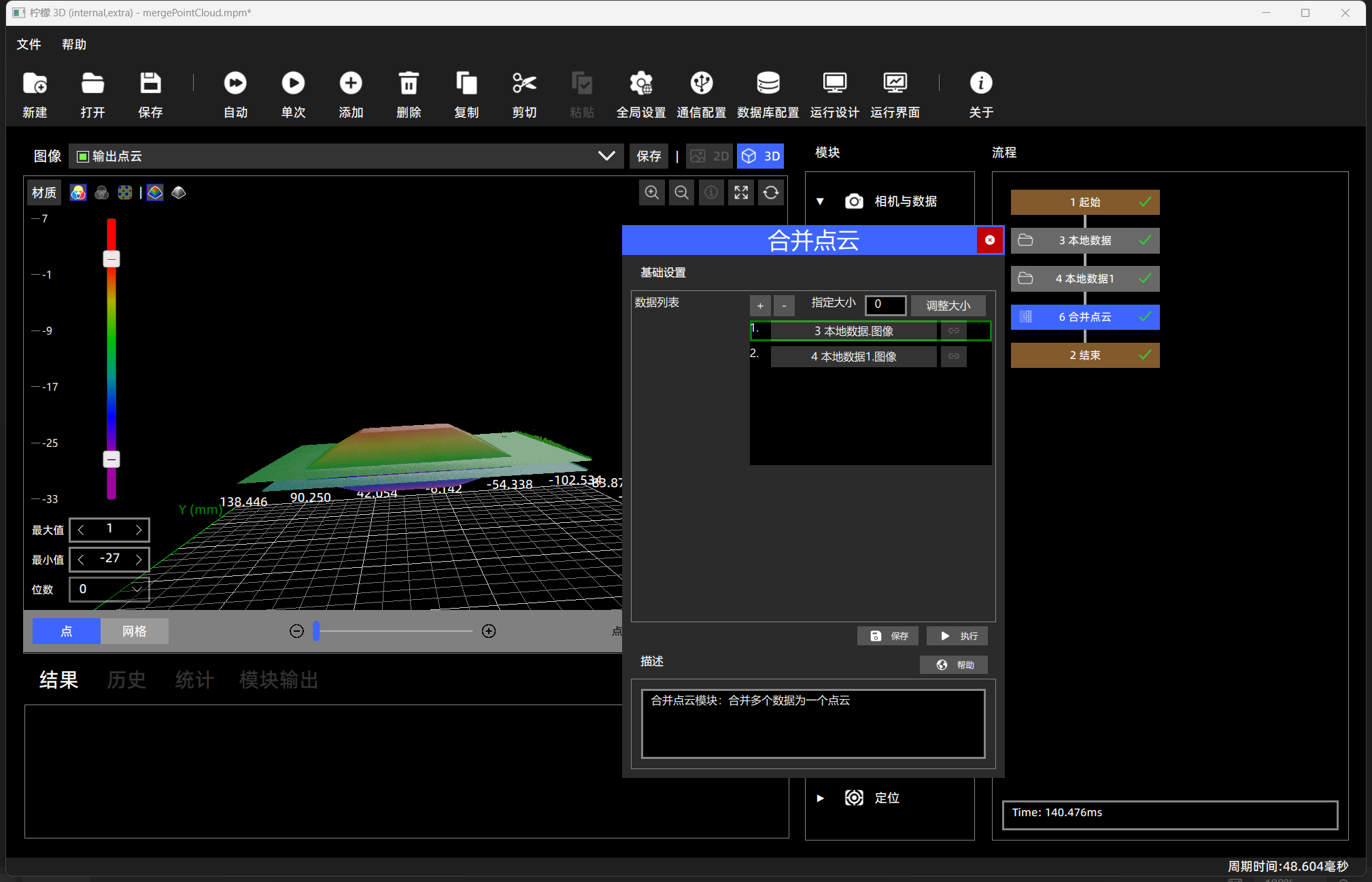Zoom in on the 3D view
This screenshot has width=1372, height=882.
651,192
